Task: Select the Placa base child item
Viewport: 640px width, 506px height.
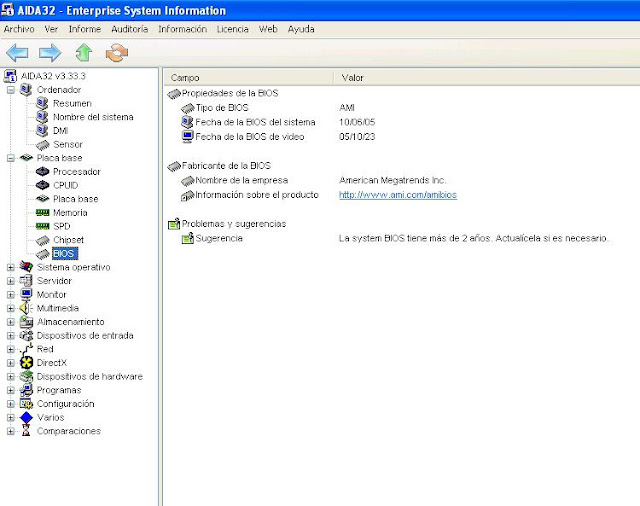Action: (76, 199)
